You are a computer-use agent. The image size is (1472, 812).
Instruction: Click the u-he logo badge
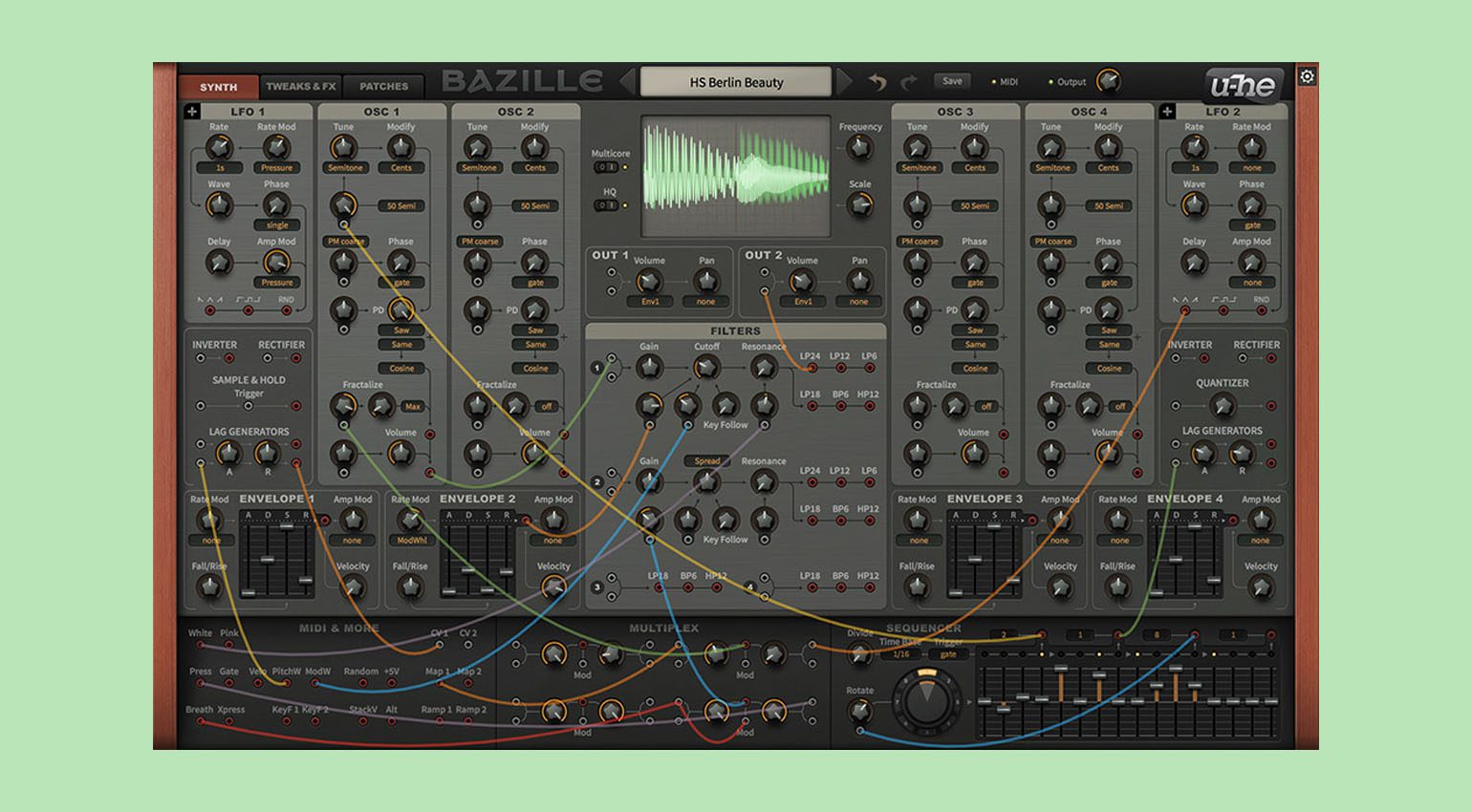[x=1243, y=86]
